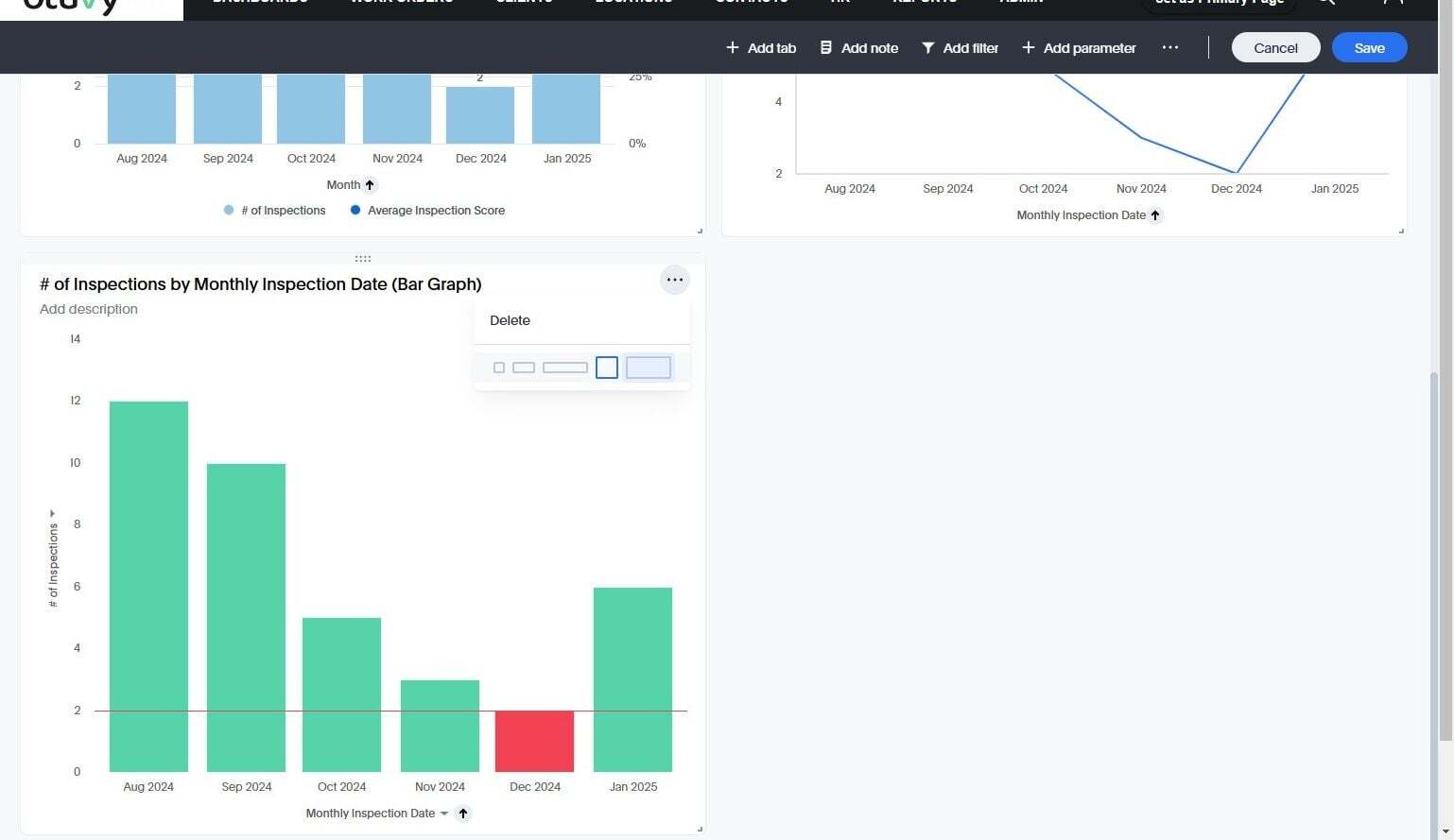
Task: Click the "Jan 2025" label on the line chart axis
Action: [x=1335, y=189]
